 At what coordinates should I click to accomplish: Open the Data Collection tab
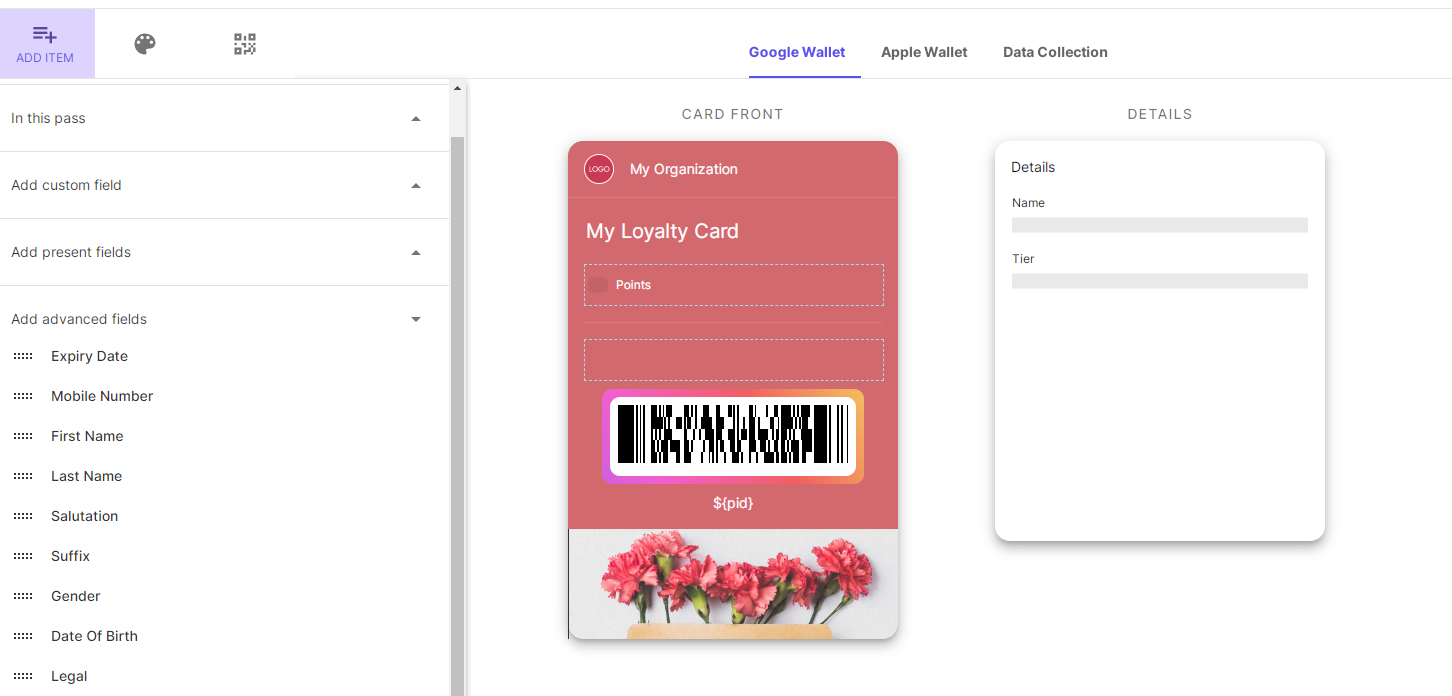pos(1055,52)
